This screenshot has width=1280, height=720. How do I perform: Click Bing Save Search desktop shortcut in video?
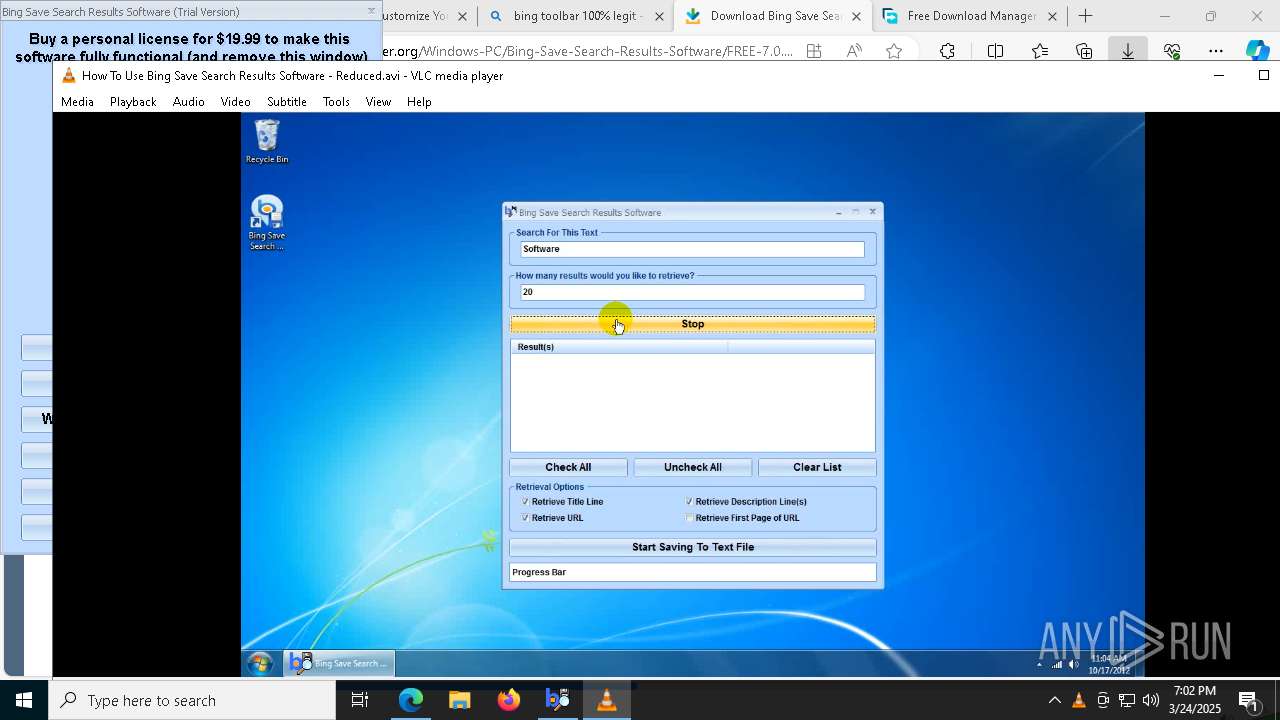point(267,223)
